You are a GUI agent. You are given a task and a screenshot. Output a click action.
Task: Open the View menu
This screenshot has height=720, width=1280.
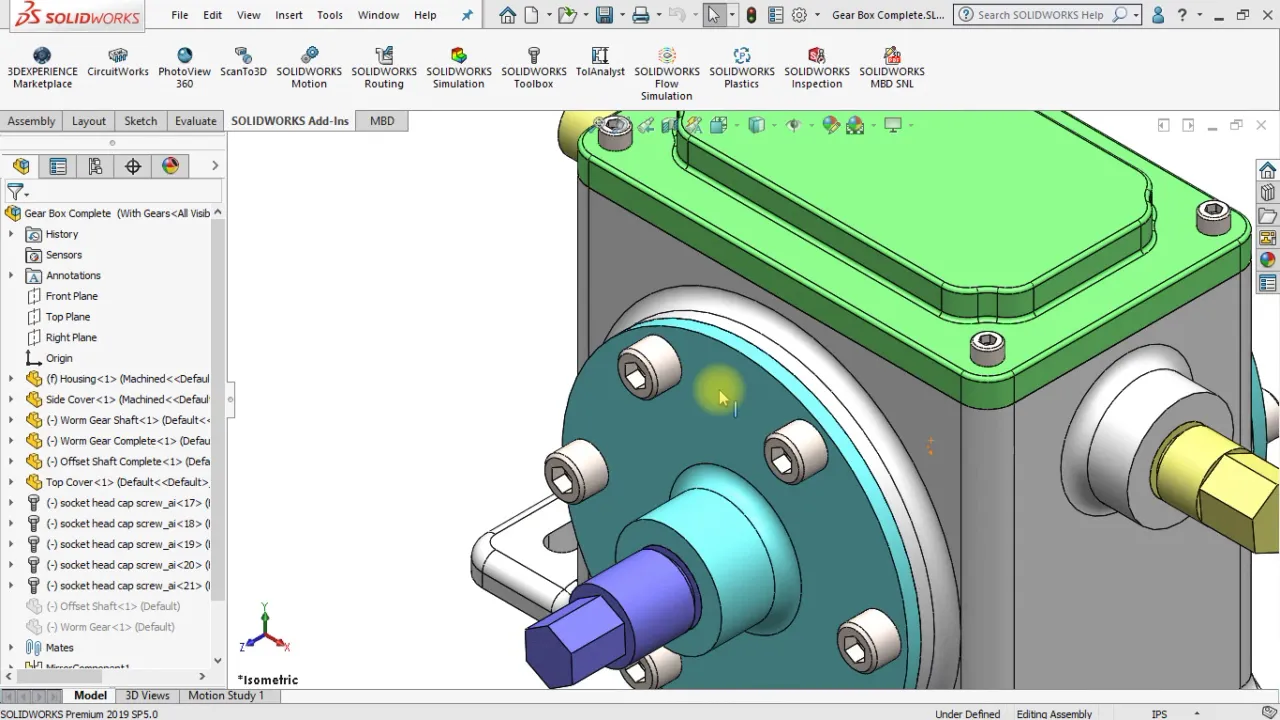[249, 15]
